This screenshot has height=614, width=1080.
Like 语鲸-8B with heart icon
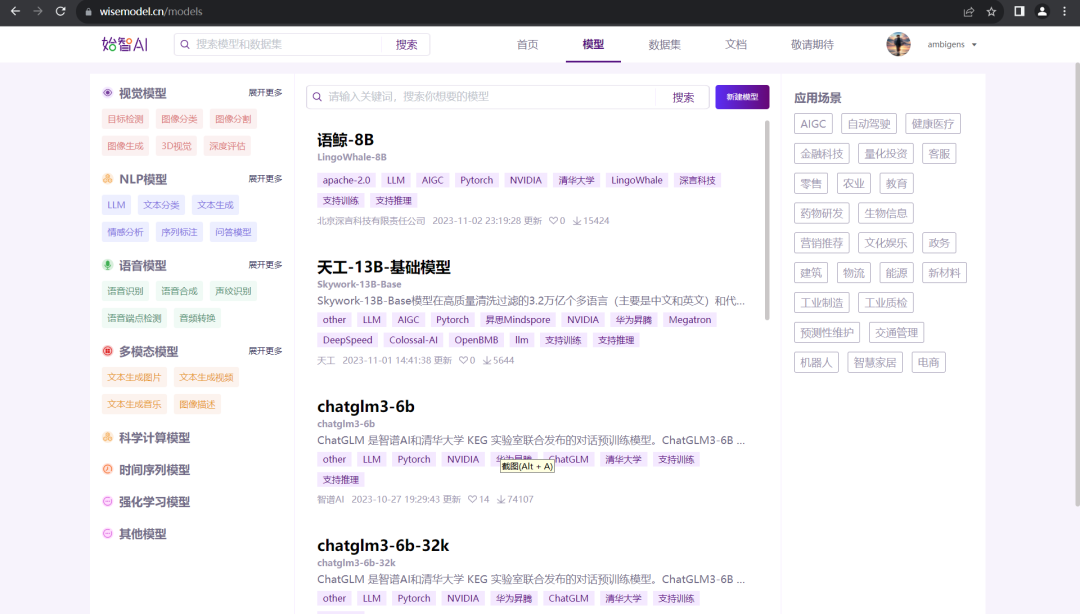pos(552,221)
